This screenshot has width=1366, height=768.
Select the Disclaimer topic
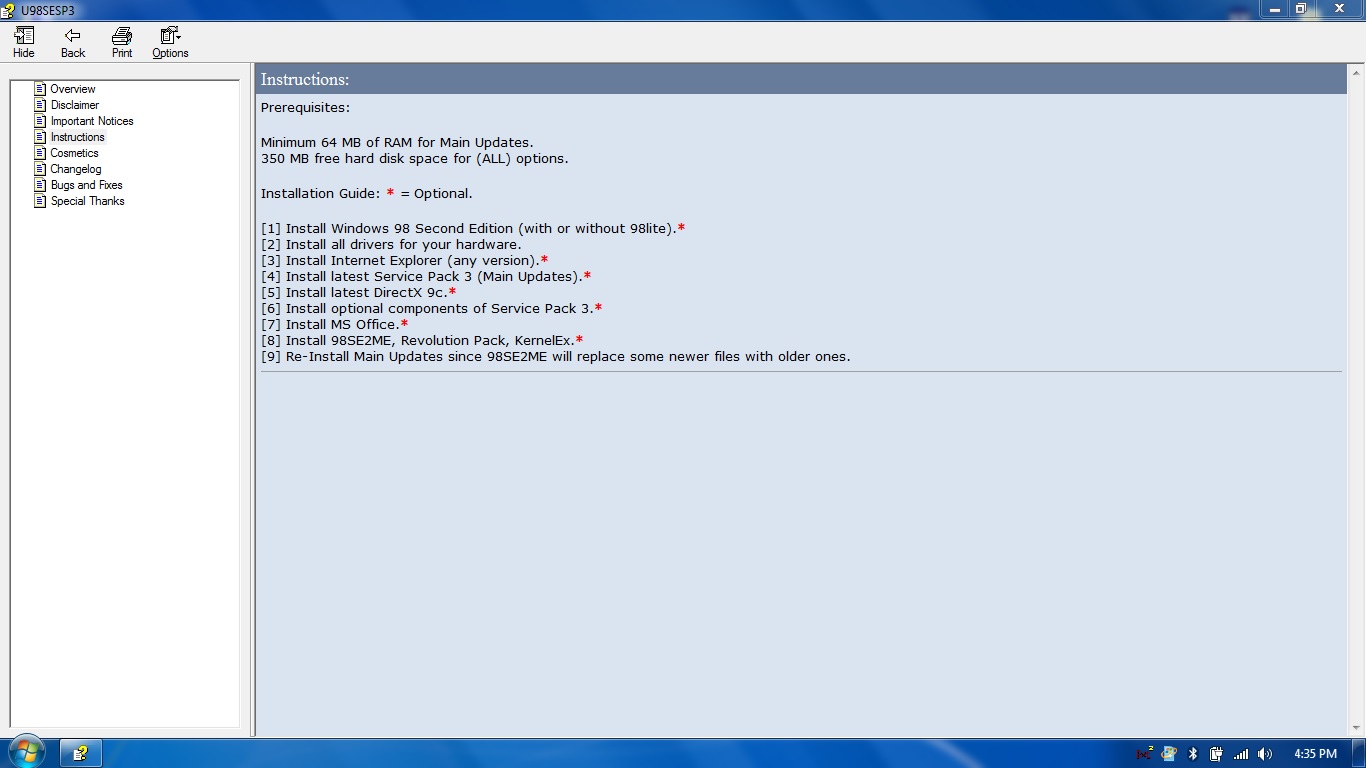tap(75, 105)
